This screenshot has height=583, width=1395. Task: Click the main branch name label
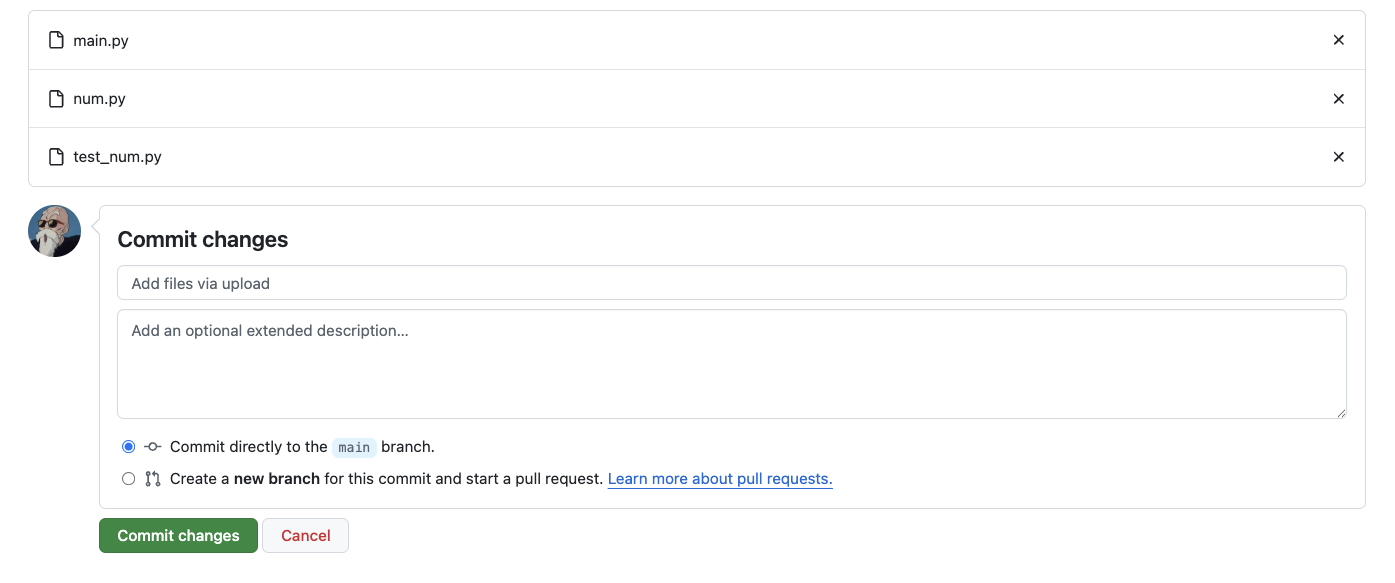click(x=354, y=447)
